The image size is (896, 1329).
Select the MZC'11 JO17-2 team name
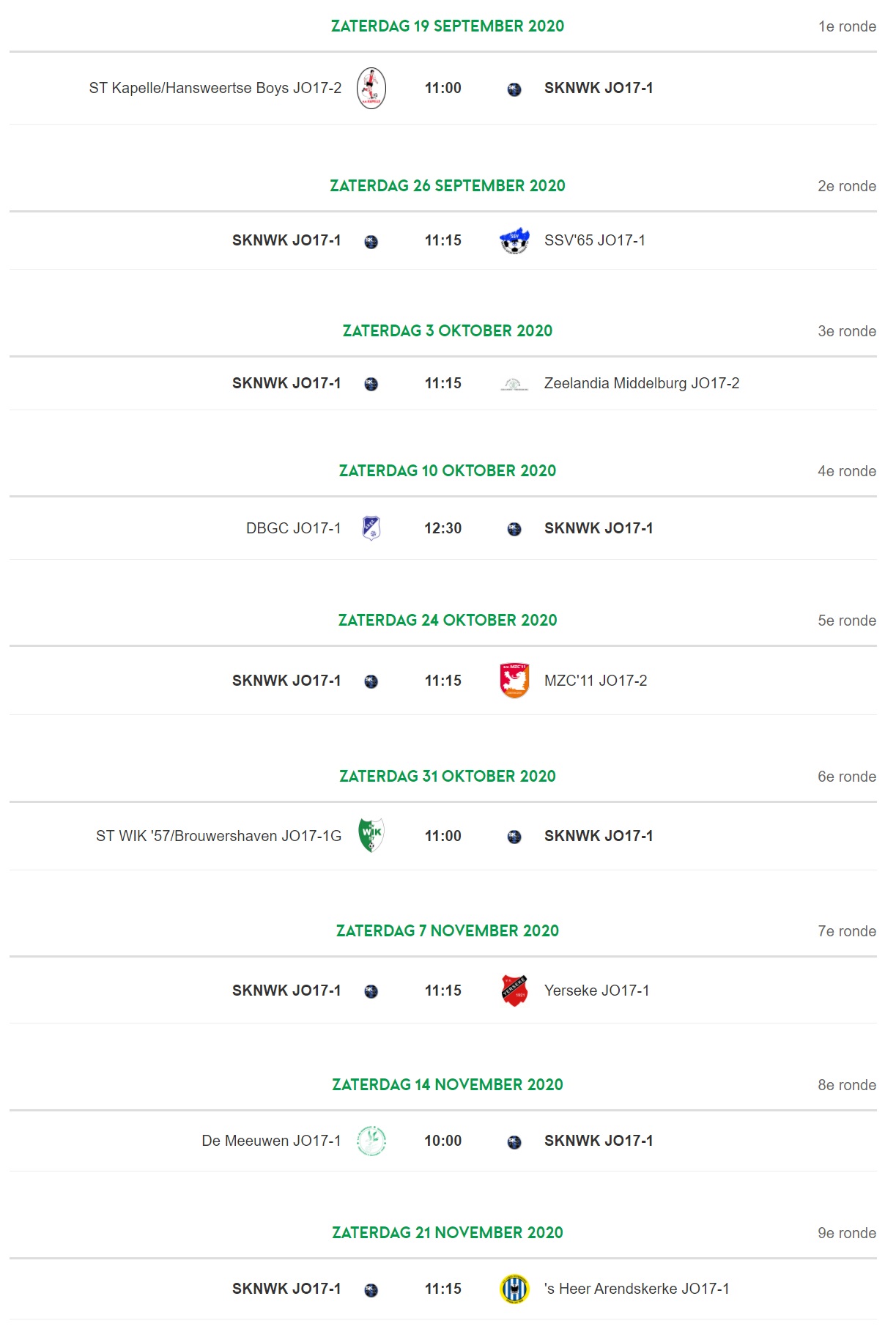pos(596,681)
